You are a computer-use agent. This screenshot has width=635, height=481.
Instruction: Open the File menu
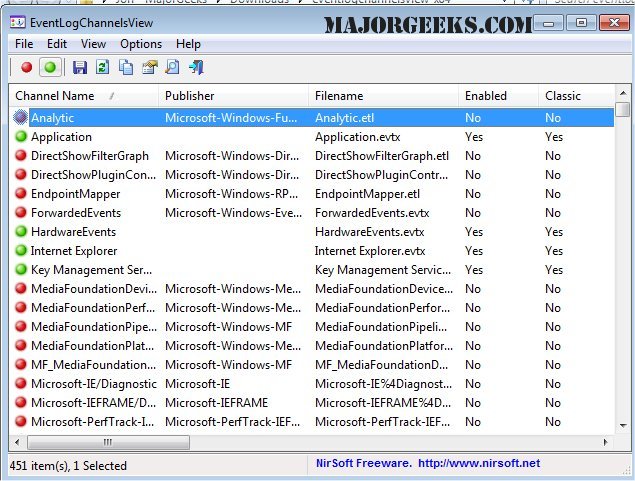[x=24, y=44]
